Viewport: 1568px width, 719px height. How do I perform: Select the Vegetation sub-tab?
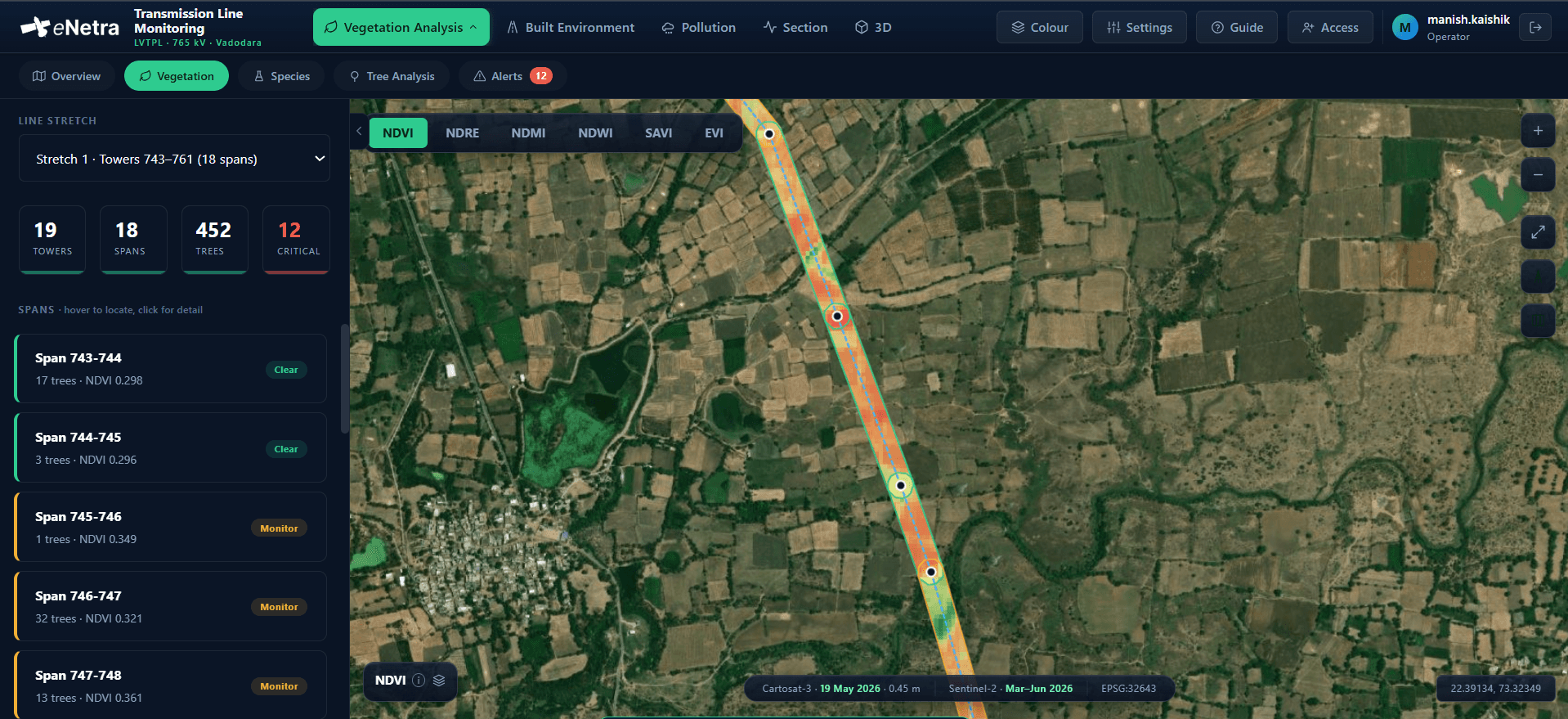177,76
